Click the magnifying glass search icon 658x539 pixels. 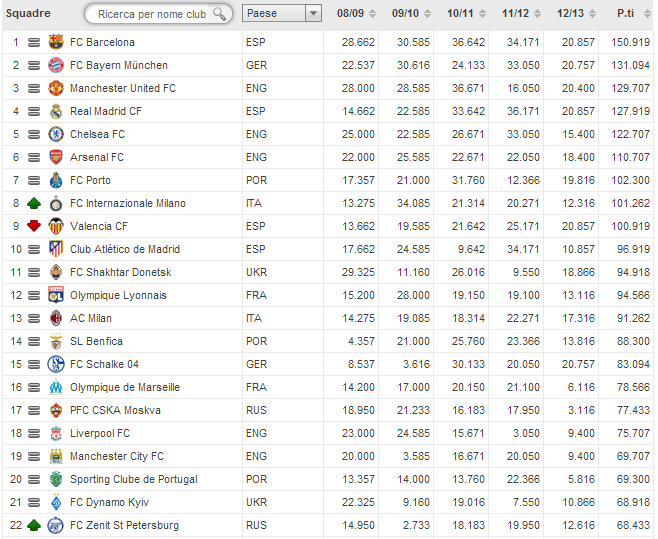pos(220,14)
